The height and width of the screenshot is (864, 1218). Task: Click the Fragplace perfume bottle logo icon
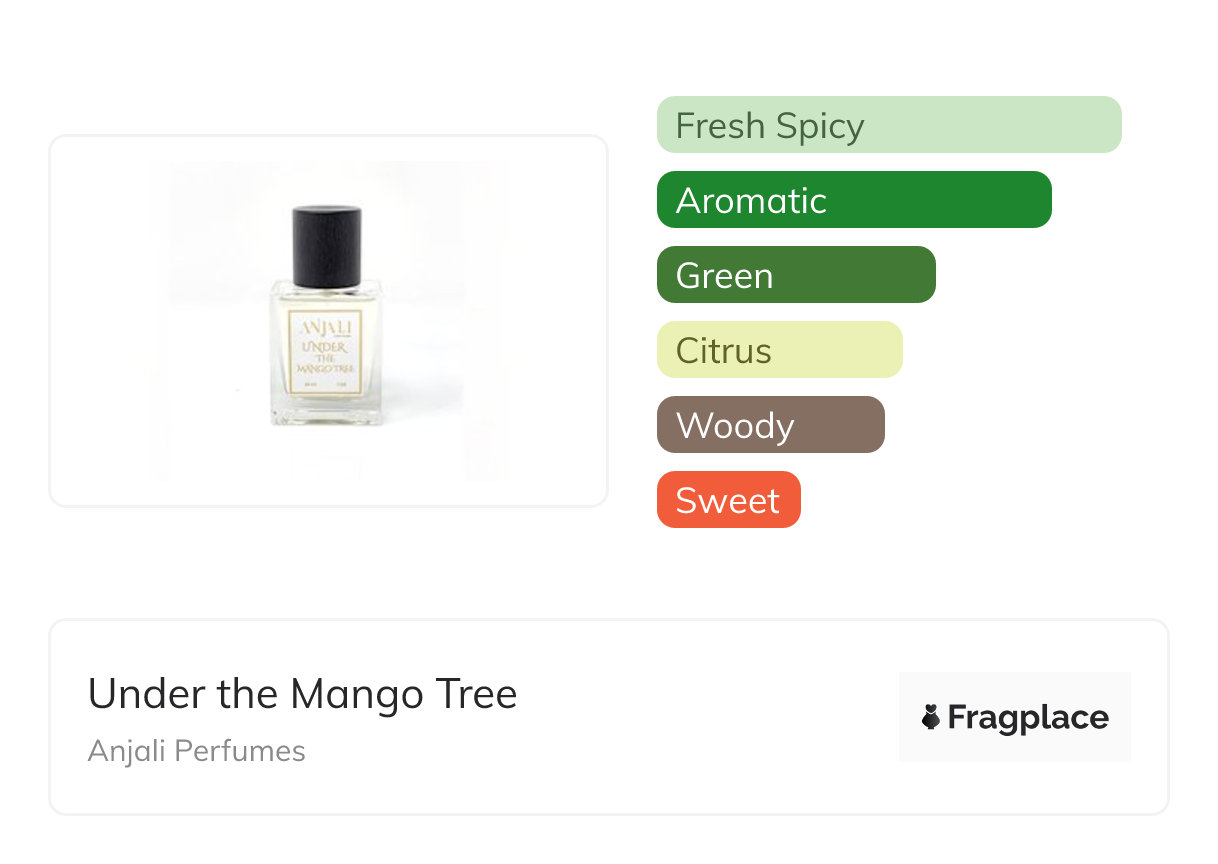pos(931,717)
